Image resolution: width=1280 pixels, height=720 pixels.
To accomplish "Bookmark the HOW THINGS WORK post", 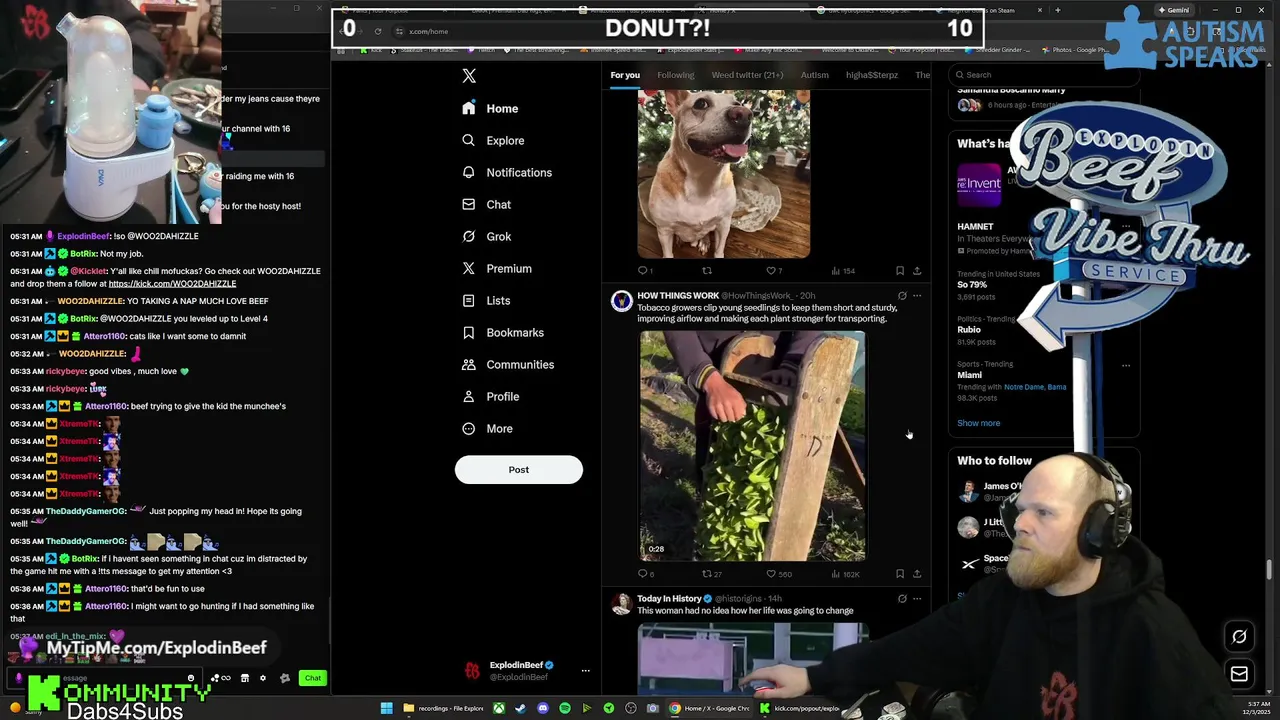I will 899,574.
